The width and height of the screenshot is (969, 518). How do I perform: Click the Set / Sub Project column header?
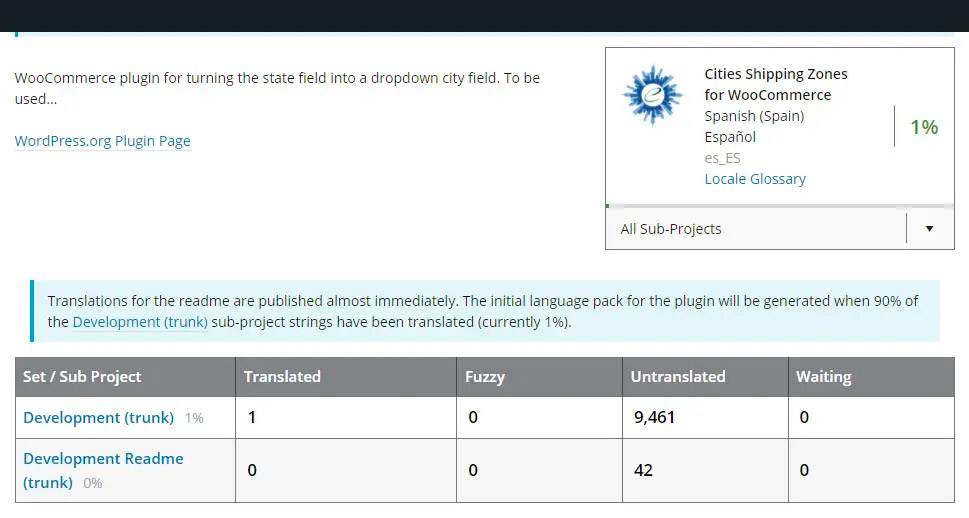tap(82, 377)
